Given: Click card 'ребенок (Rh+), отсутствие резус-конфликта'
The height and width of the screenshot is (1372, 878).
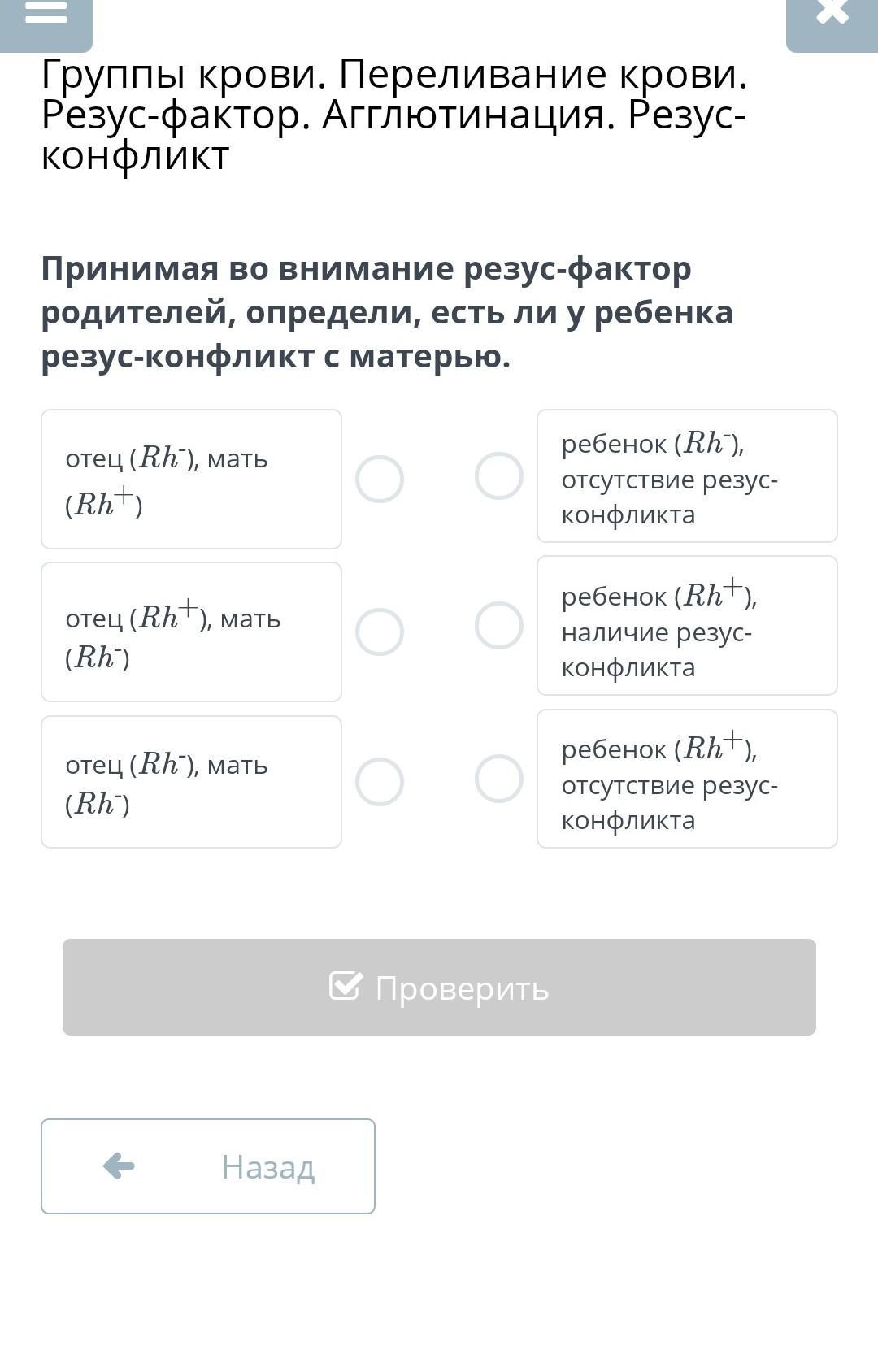Looking at the screenshot, I should pos(687,779).
